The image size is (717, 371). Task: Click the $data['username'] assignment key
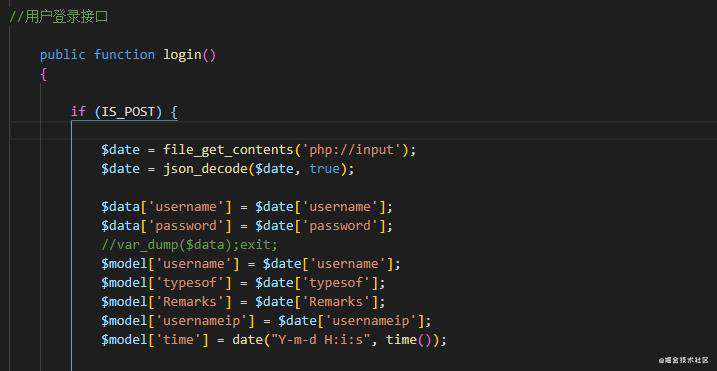pos(190,207)
